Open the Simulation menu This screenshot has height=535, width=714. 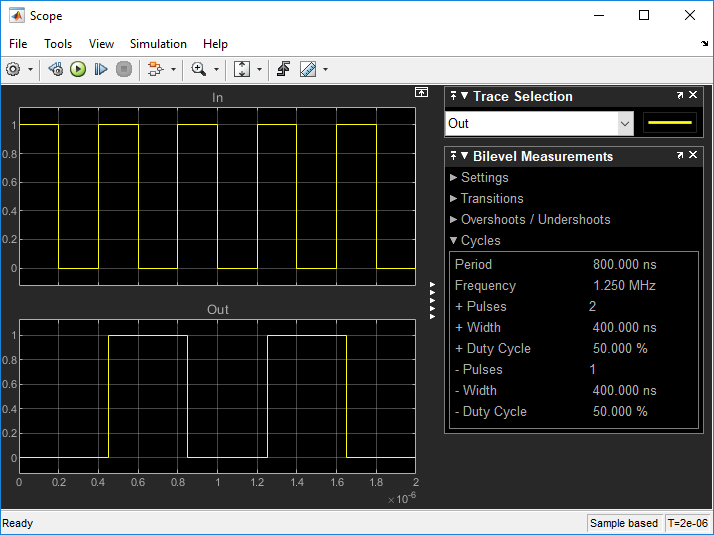pos(158,44)
